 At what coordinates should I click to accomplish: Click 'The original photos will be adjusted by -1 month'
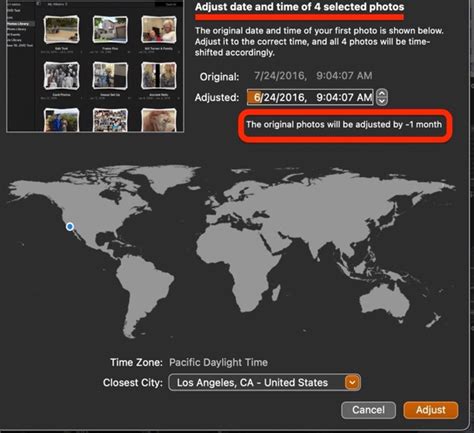click(344, 125)
